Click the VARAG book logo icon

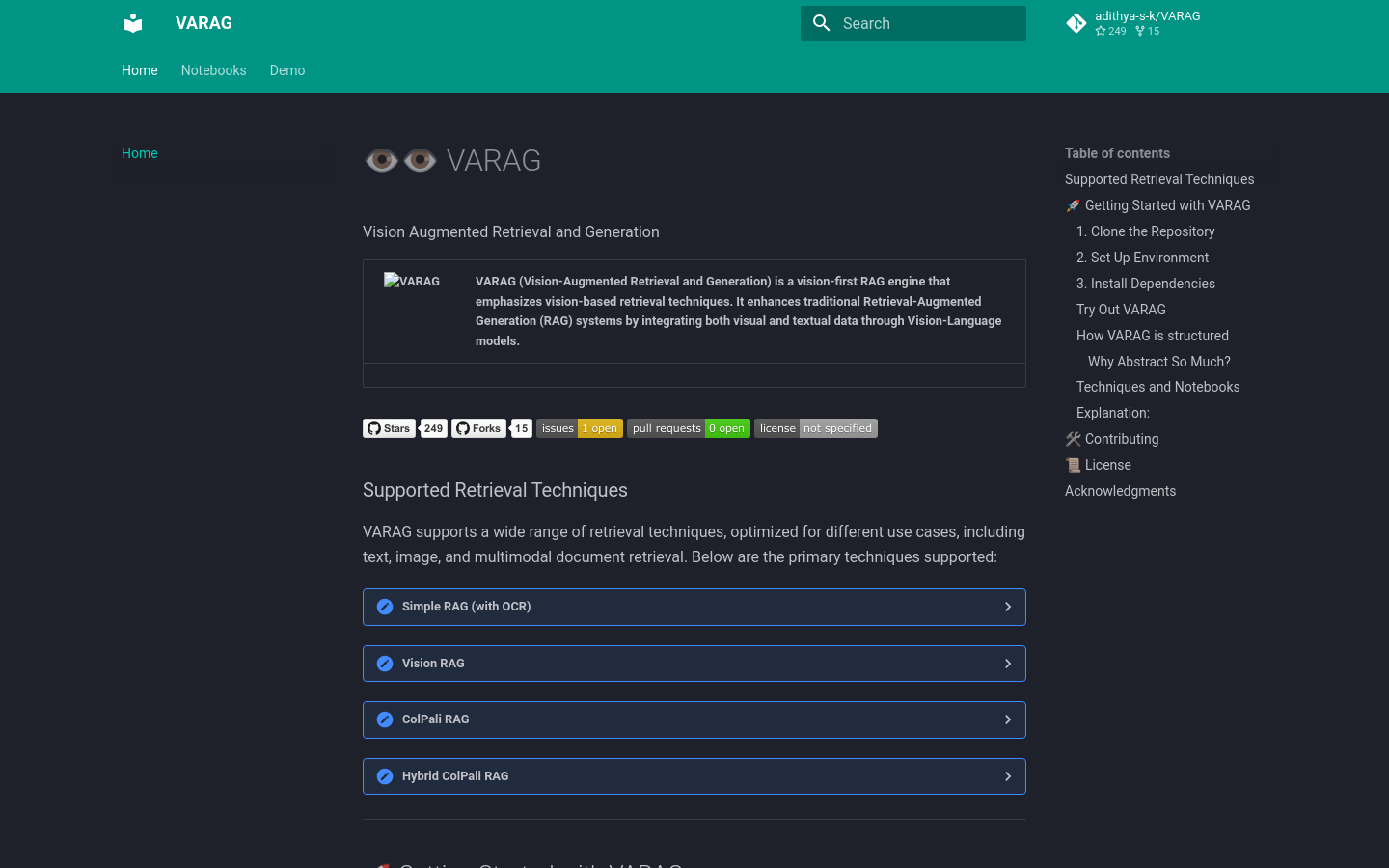(133, 23)
